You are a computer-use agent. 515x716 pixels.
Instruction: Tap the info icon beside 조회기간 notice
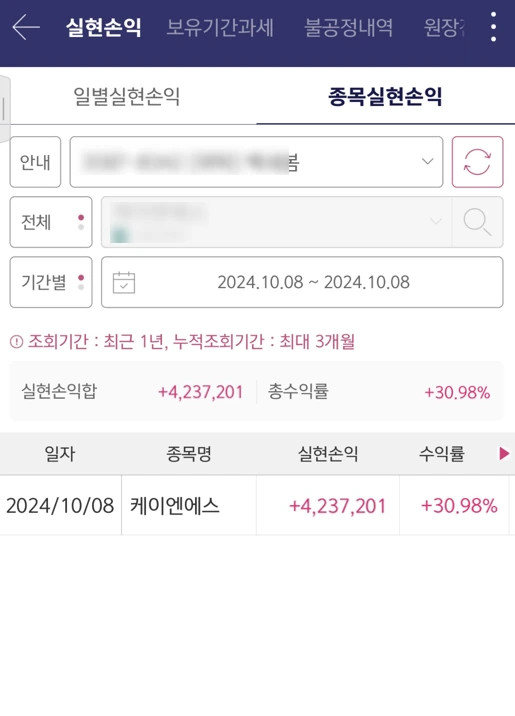(16, 342)
